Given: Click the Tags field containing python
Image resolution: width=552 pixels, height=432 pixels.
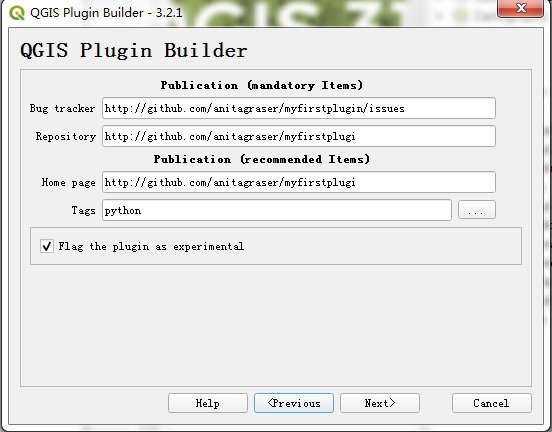Looking at the screenshot, I should pyautogui.click(x=277, y=210).
